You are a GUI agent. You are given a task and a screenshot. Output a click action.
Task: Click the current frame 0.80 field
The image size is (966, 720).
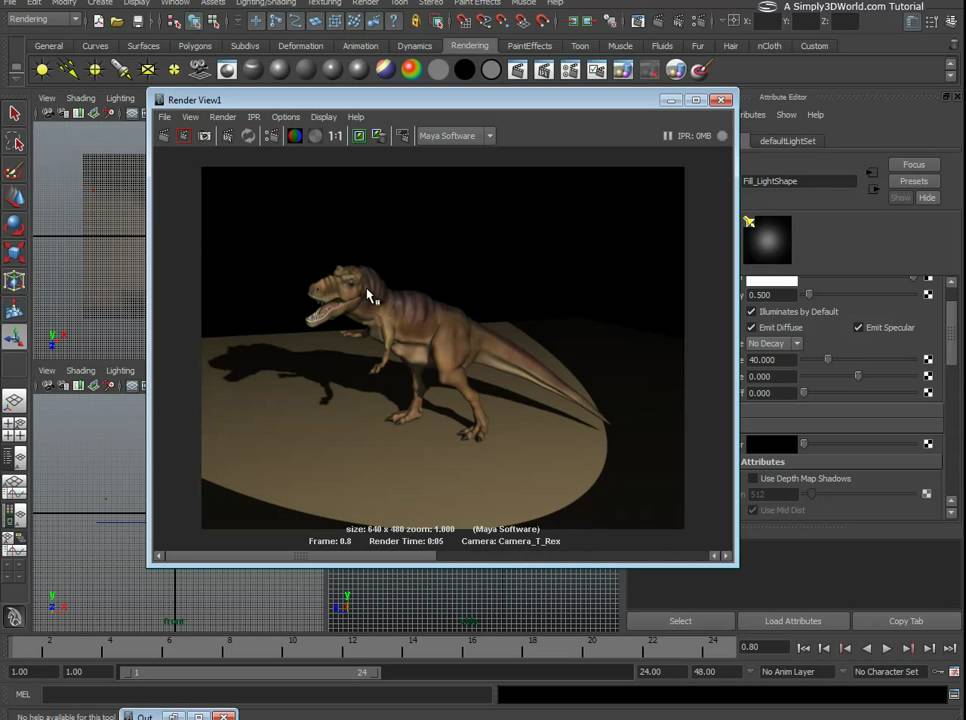[764, 647]
